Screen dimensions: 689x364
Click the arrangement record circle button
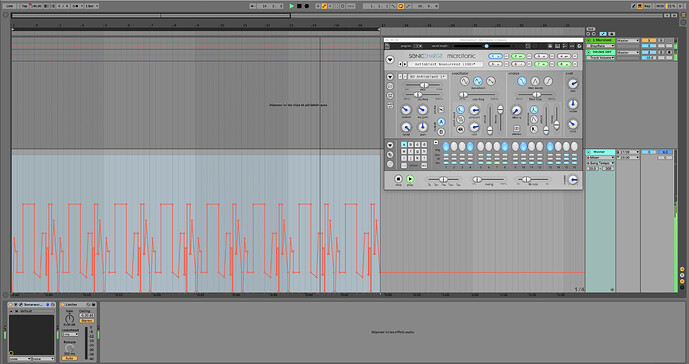coord(307,6)
